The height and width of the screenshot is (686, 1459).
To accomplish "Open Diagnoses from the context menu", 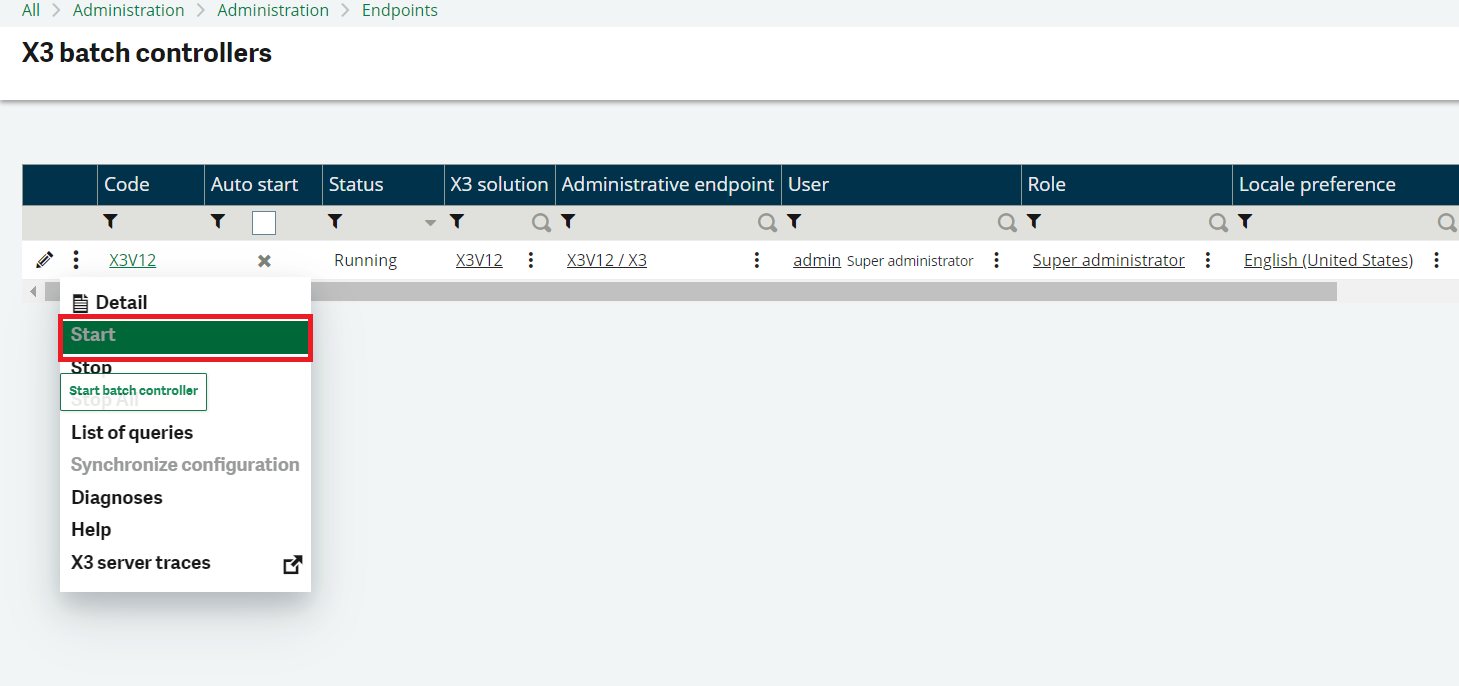I will (x=116, y=497).
